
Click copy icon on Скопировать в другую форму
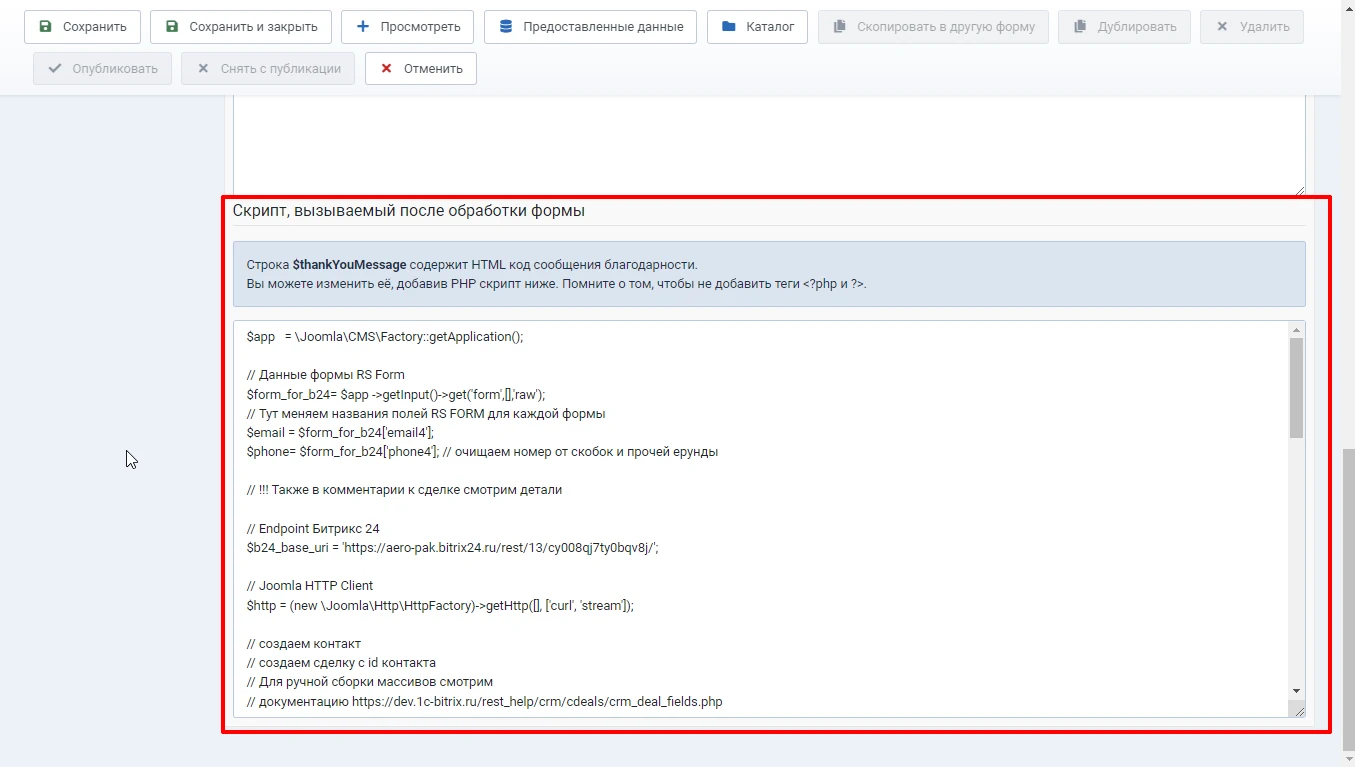click(840, 27)
